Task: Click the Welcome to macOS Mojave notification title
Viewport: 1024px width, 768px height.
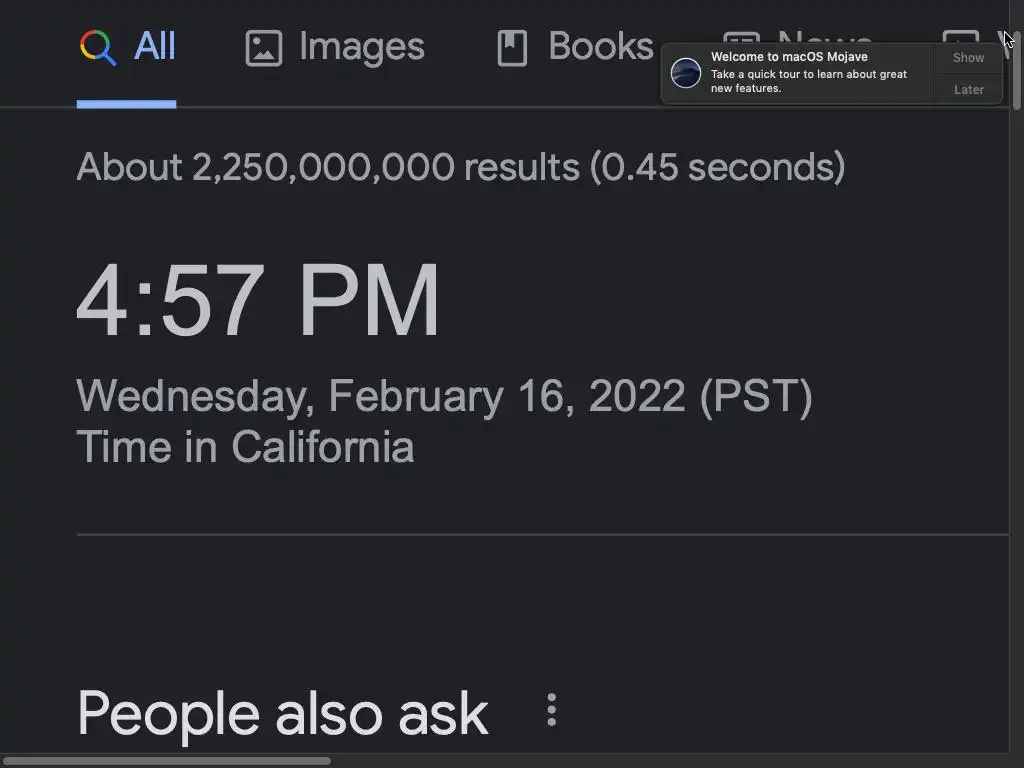Action: click(x=789, y=57)
